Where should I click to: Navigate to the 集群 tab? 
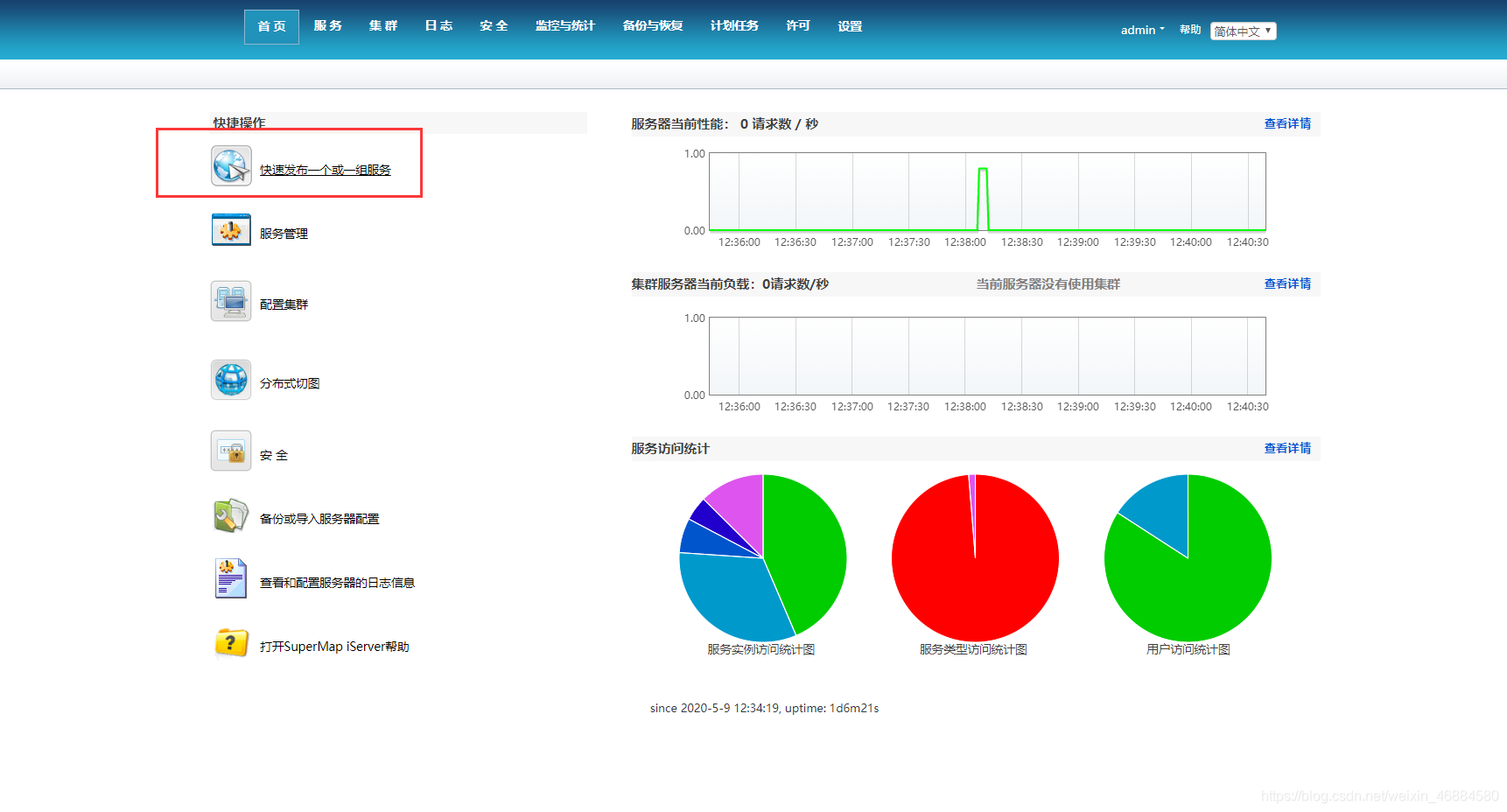click(383, 25)
